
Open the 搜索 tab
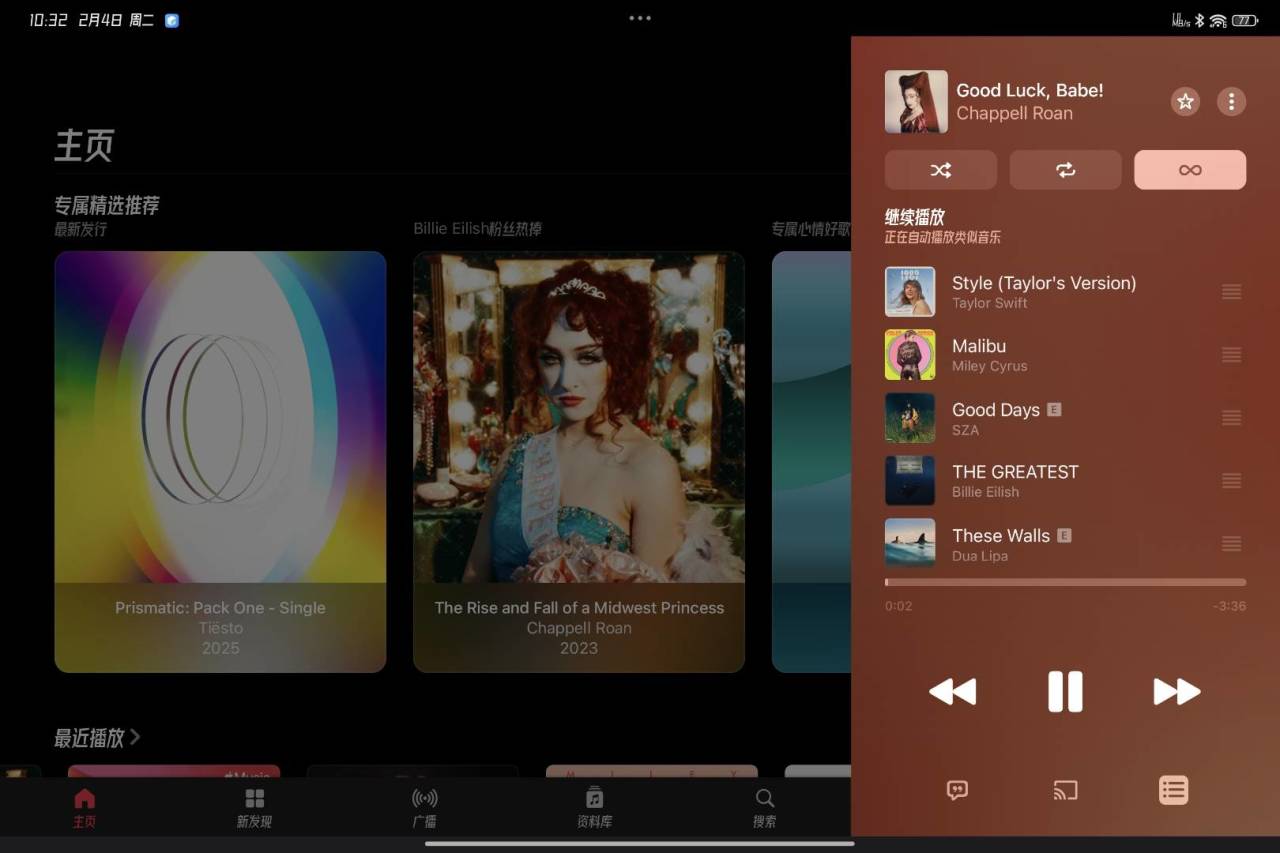(x=764, y=809)
